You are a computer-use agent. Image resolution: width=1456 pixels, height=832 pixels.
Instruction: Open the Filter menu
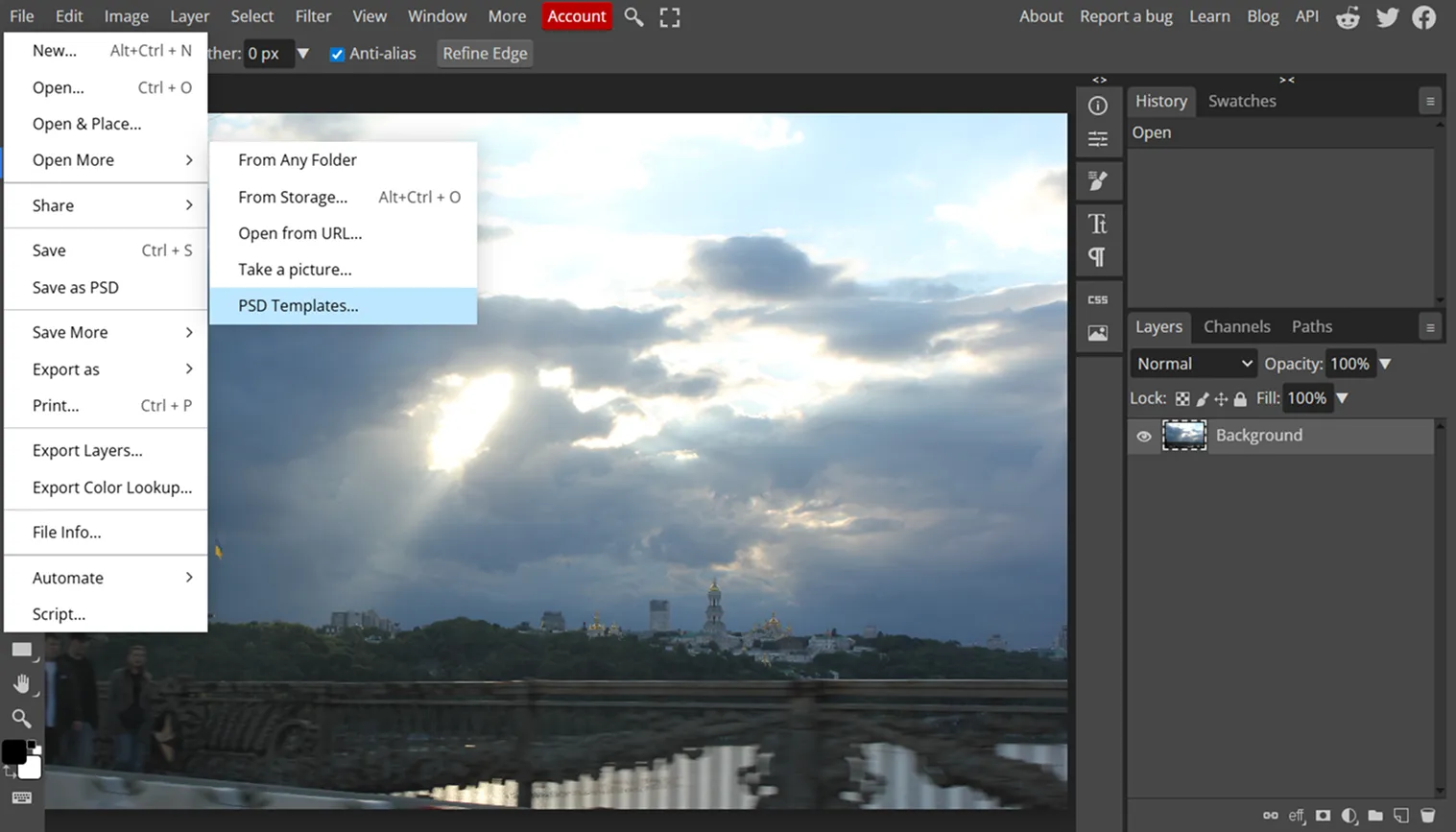pos(313,16)
